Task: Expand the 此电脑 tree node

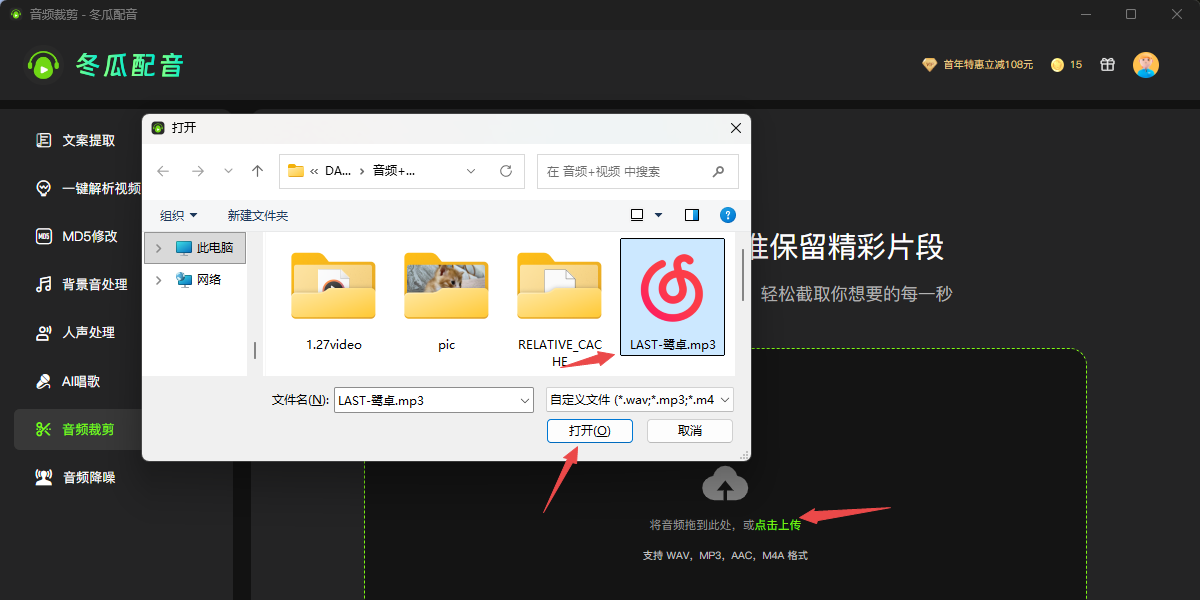Action: click(158, 247)
